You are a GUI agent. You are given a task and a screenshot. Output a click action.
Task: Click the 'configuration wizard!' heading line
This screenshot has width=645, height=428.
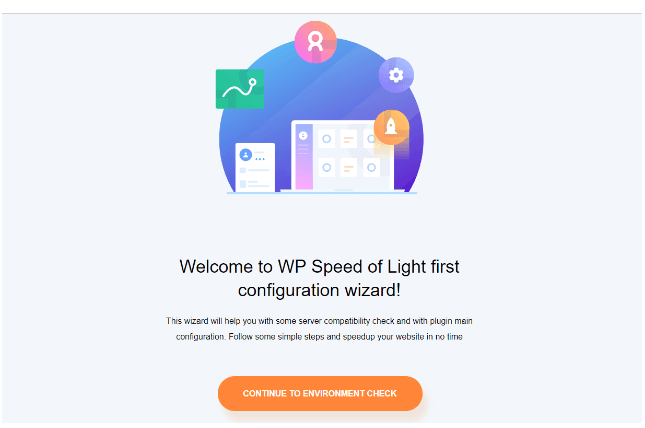319,291
